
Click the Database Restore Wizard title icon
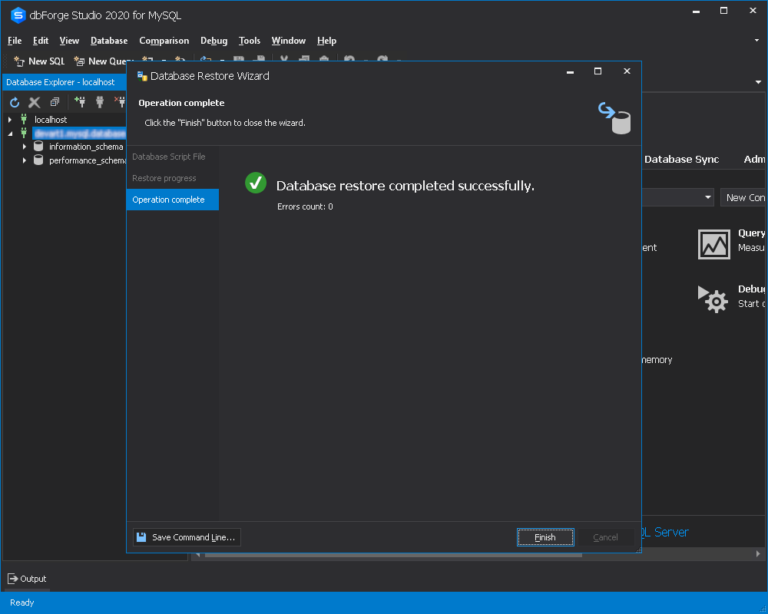point(142,76)
